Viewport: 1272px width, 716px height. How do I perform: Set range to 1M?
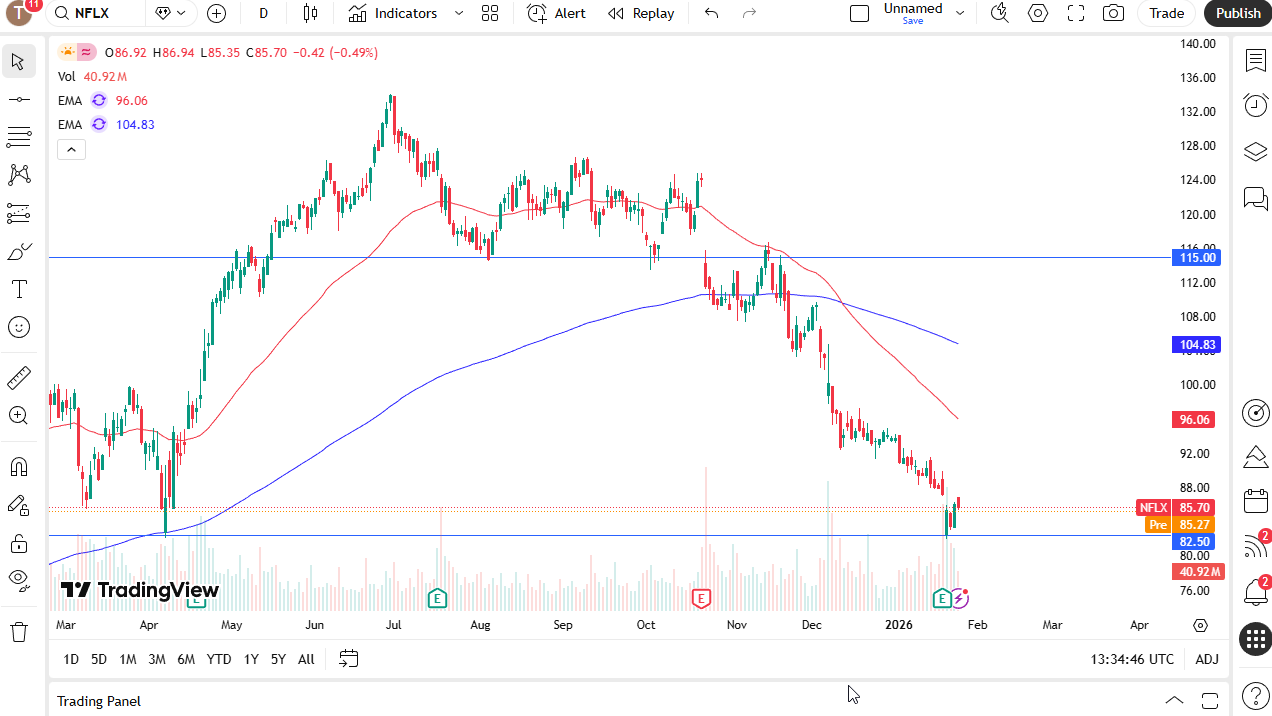click(128, 659)
